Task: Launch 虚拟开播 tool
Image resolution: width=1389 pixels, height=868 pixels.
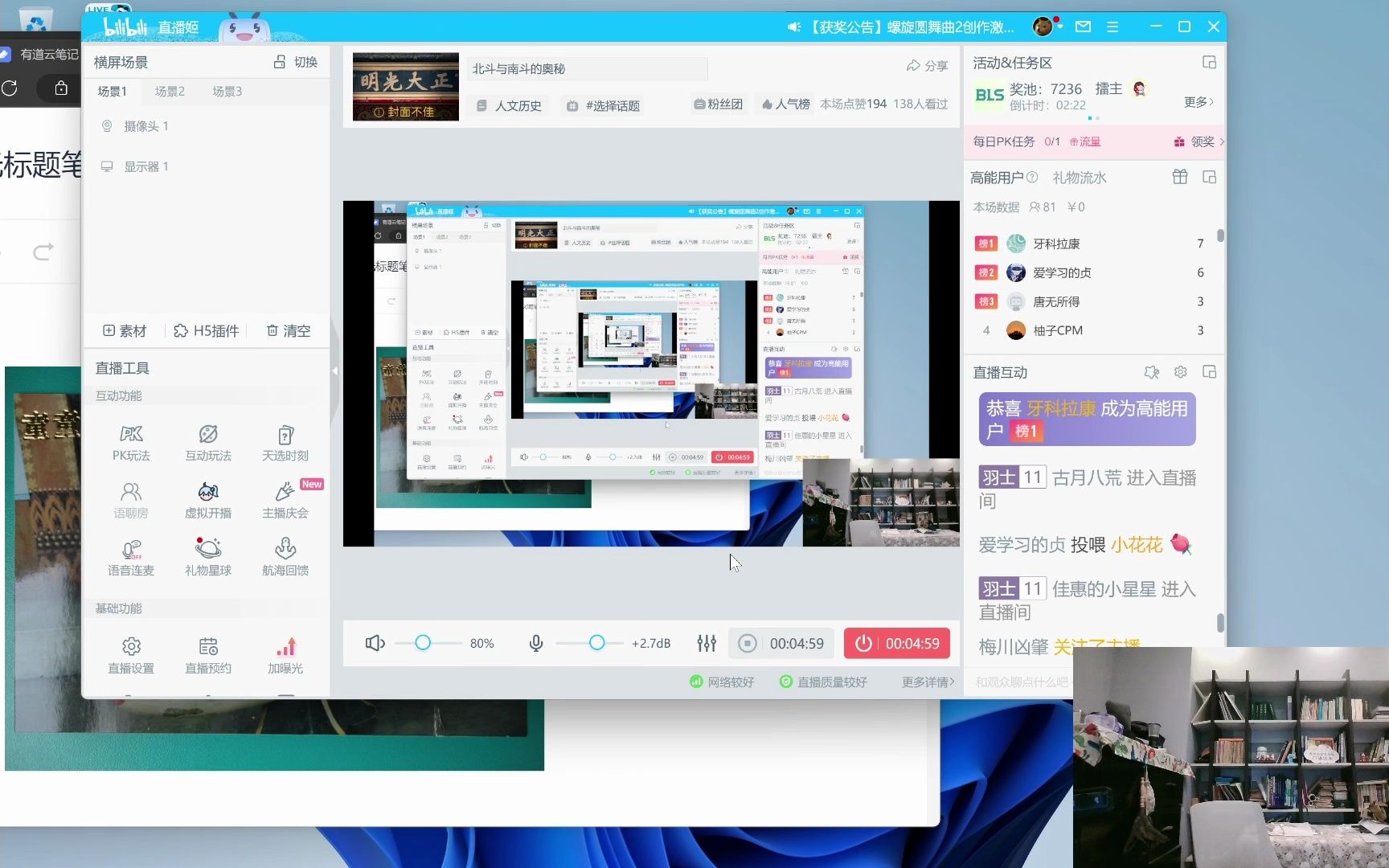Action: (208, 500)
